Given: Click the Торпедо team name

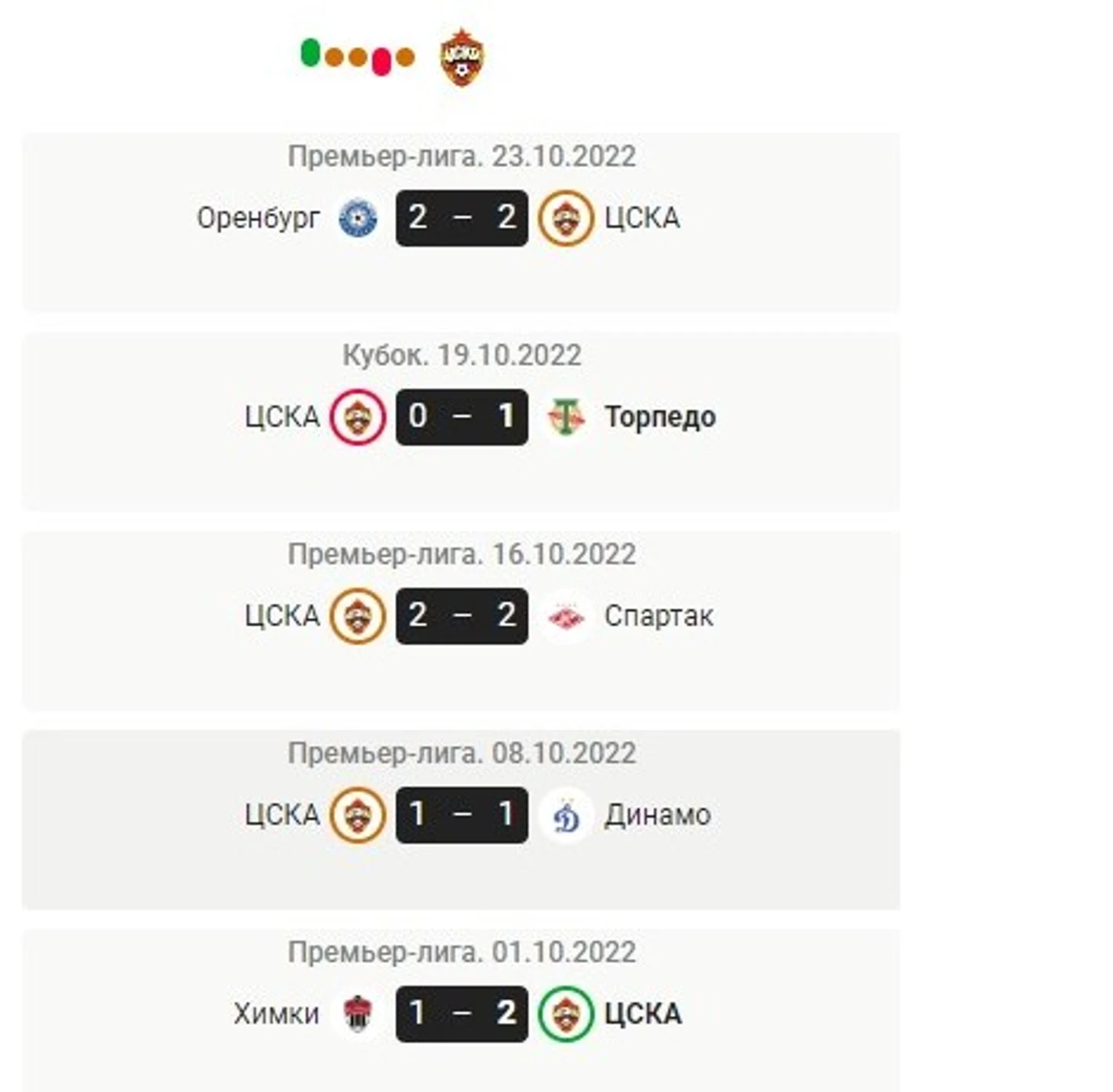Looking at the screenshot, I should tap(660, 417).
